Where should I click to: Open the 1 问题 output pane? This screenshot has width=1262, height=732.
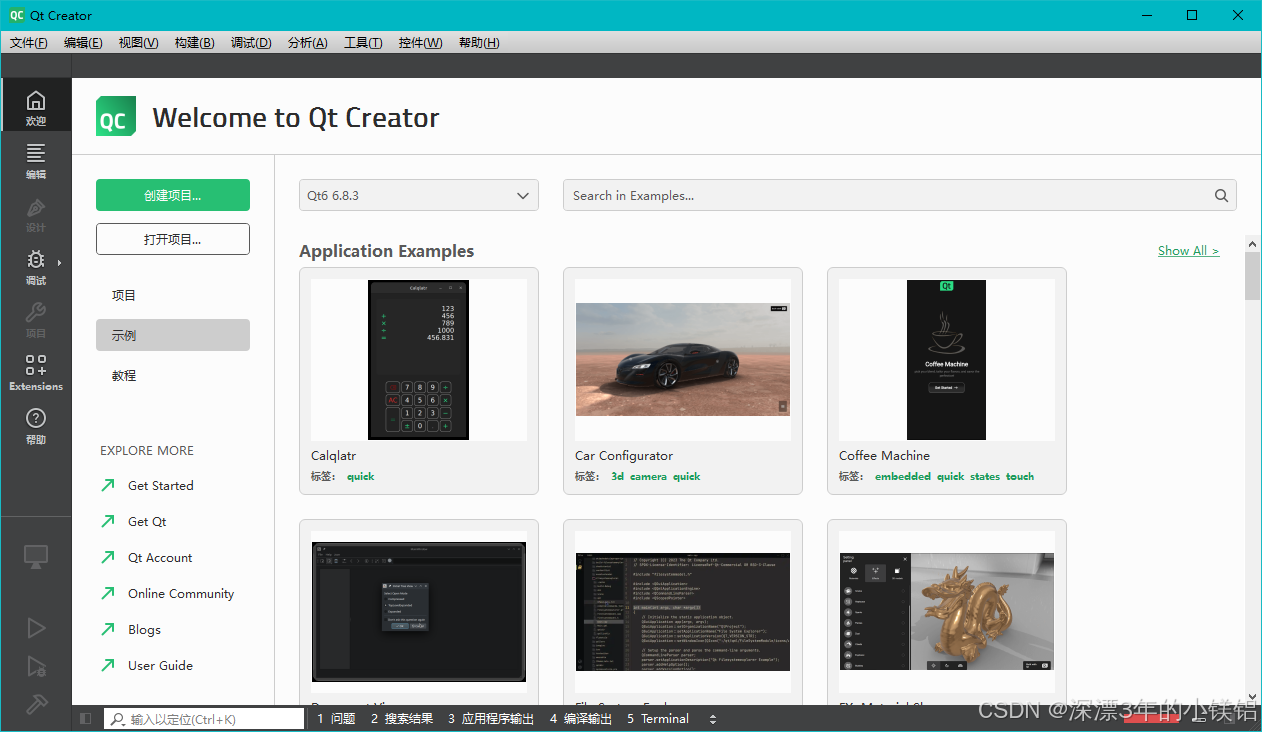pos(336,718)
